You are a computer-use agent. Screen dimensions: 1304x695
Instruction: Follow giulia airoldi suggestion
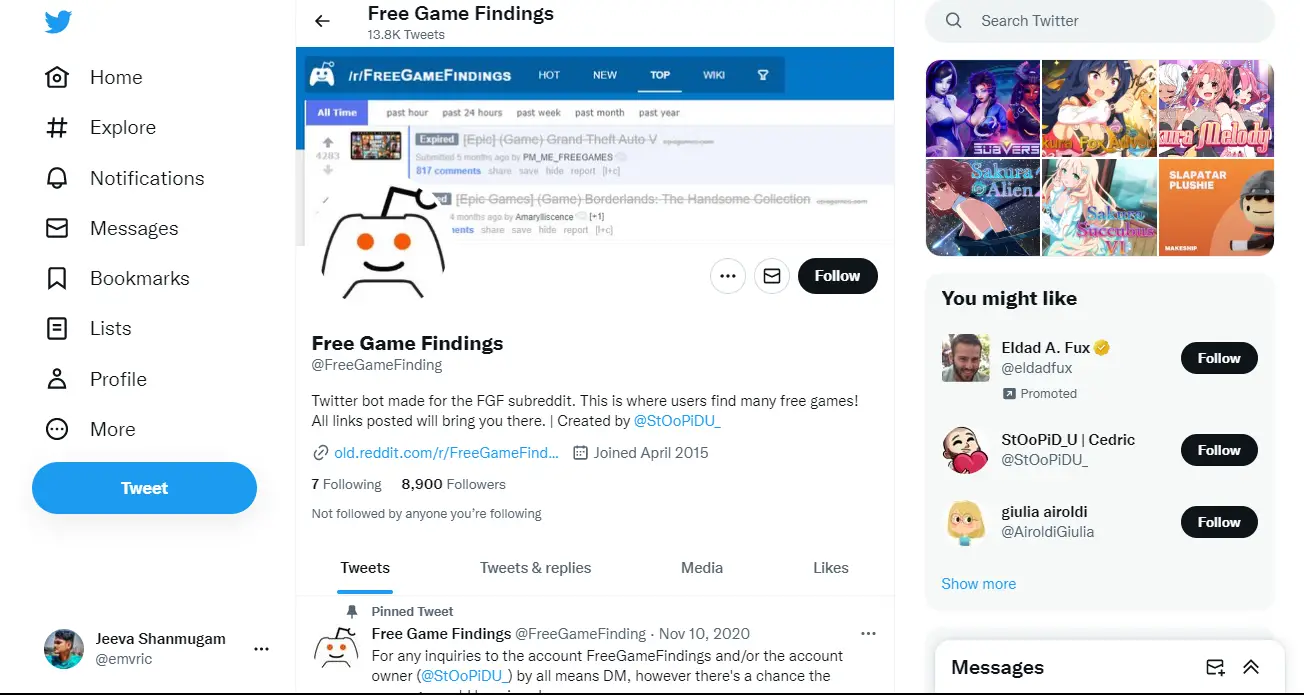1219,522
